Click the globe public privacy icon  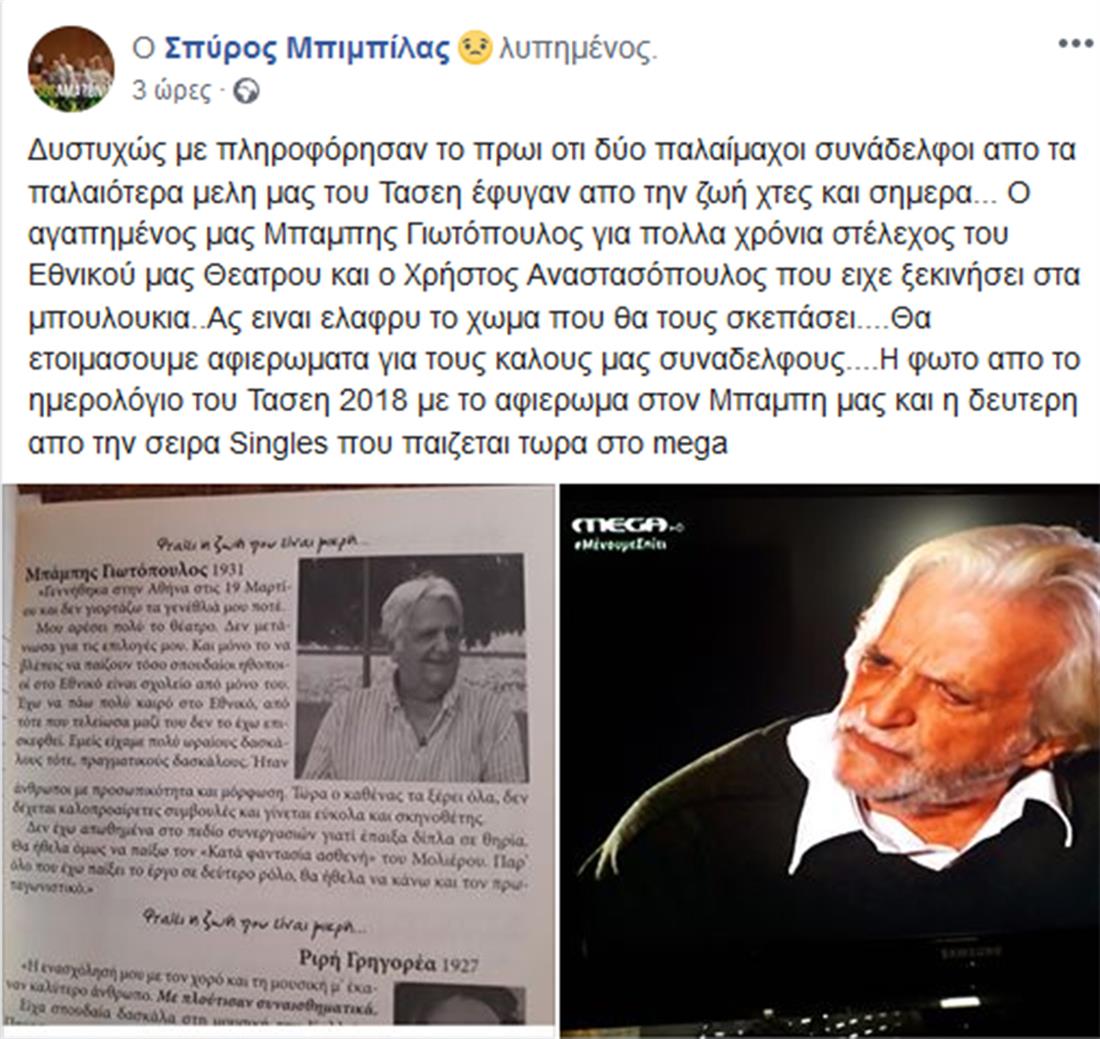(x=246, y=92)
